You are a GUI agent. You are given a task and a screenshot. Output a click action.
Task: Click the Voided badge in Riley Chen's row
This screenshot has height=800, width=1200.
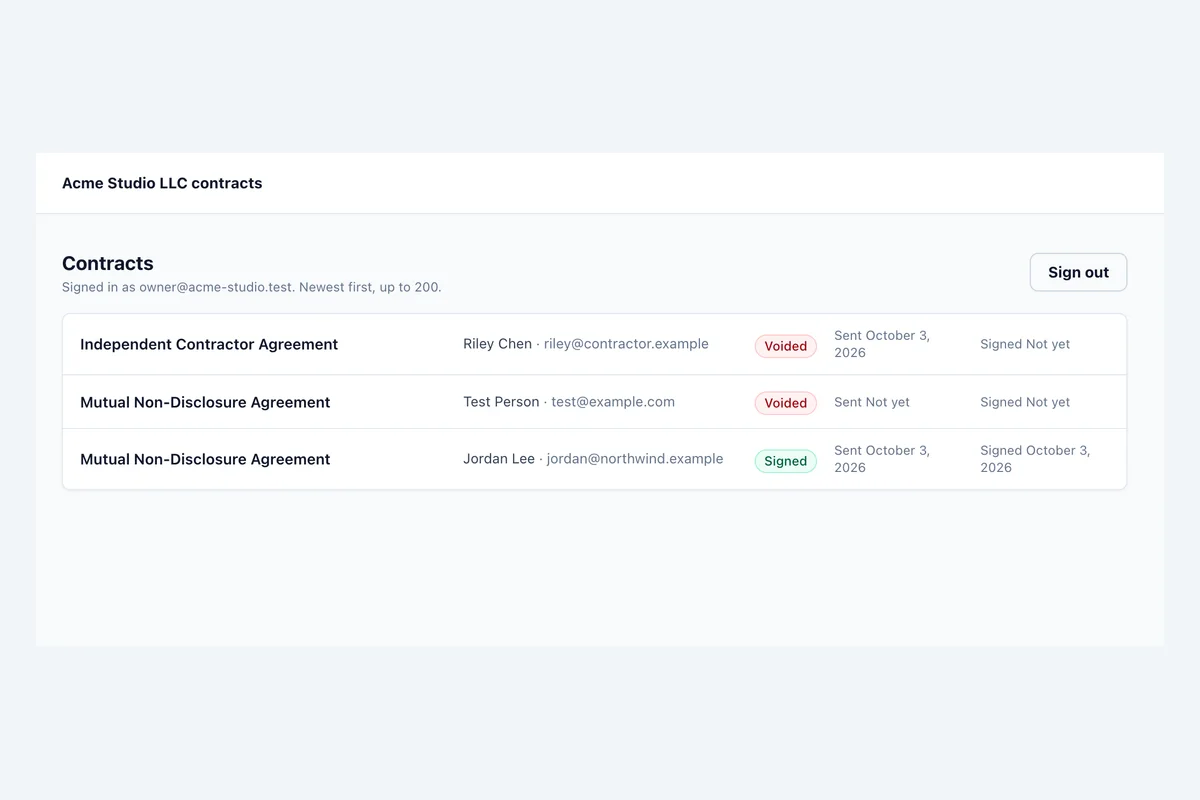[x=785, y=346]
